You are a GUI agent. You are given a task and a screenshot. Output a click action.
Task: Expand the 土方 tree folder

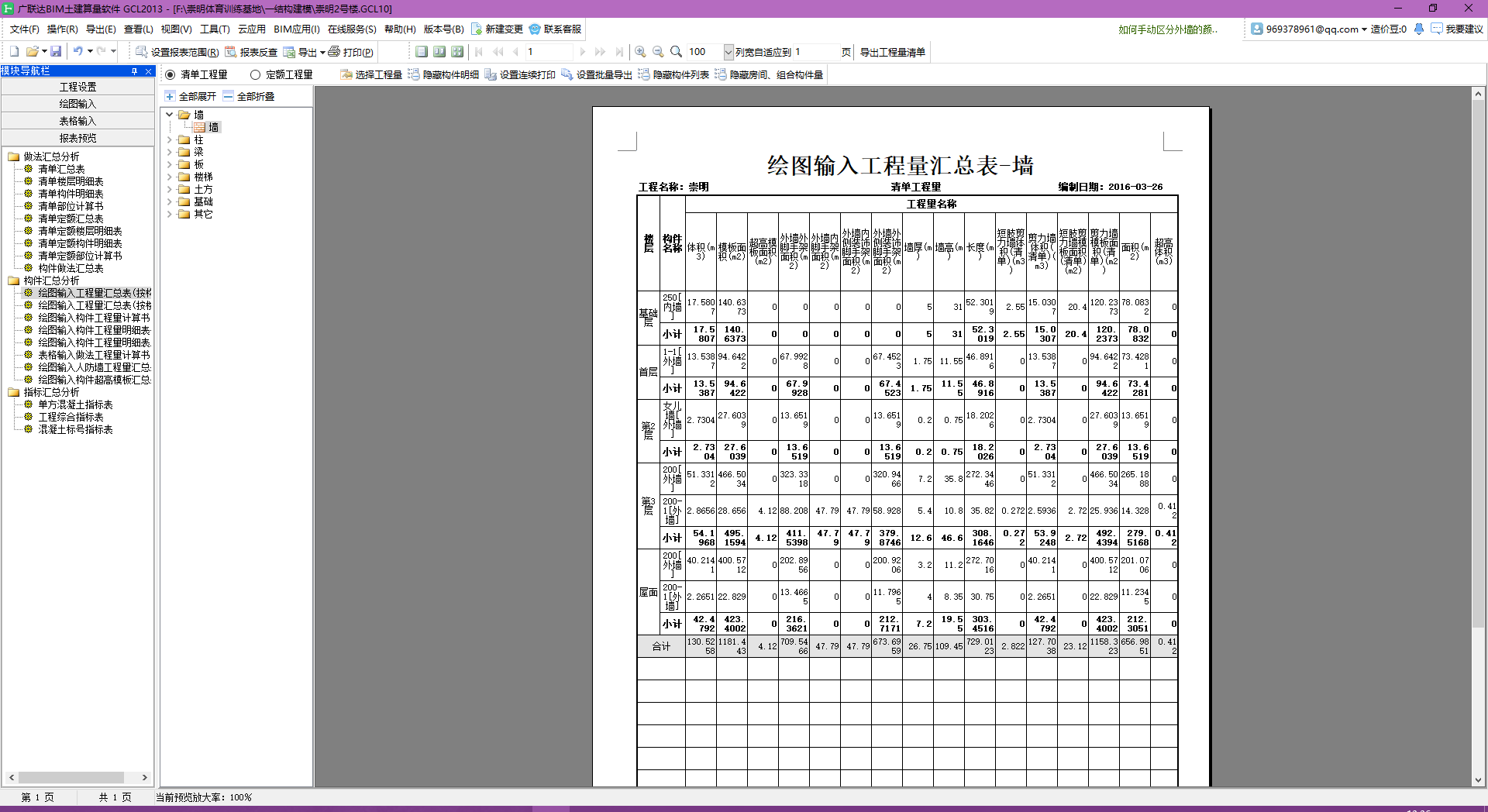pos(170,190)
